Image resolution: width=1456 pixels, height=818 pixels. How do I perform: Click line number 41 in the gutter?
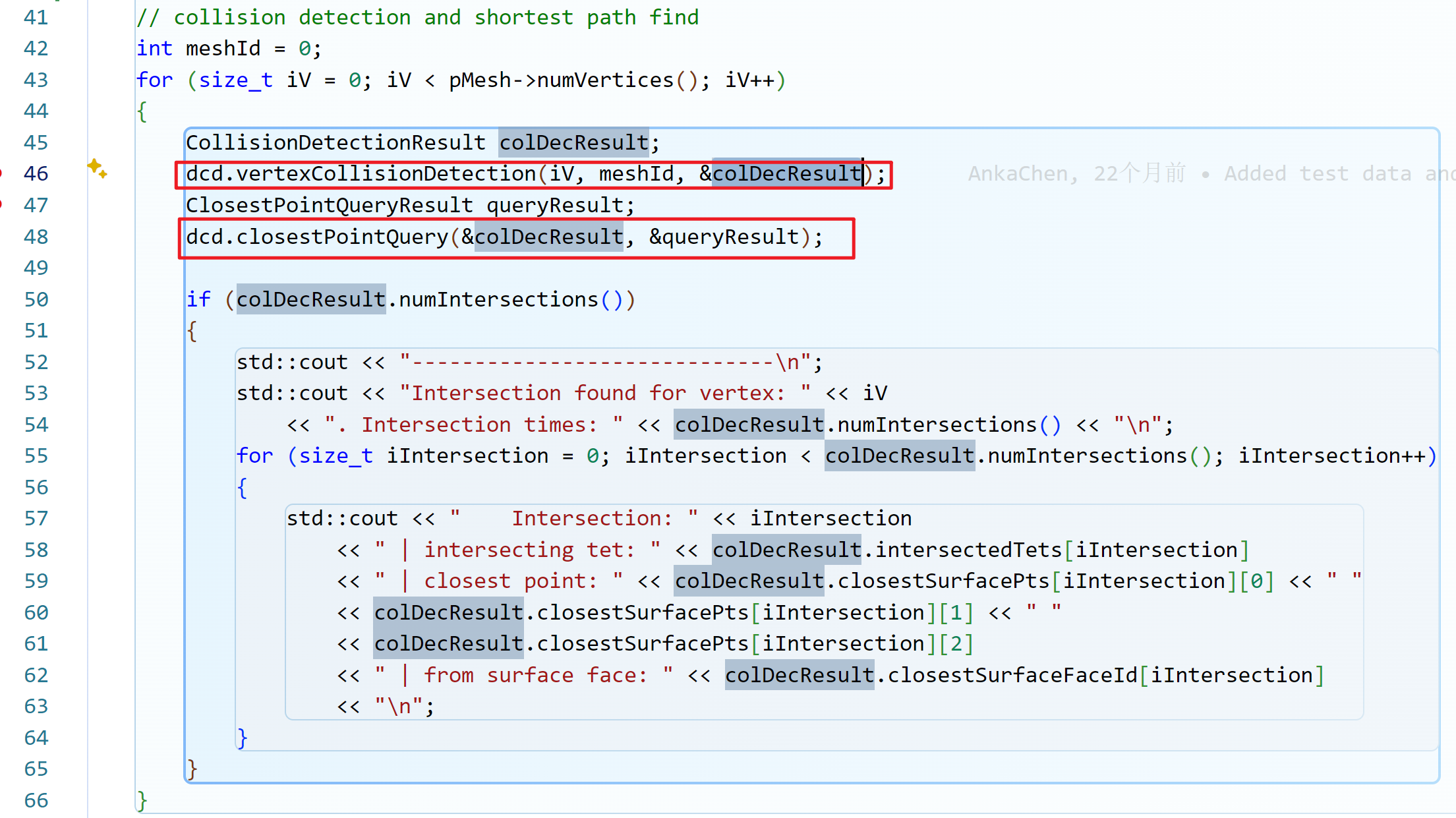36,18
